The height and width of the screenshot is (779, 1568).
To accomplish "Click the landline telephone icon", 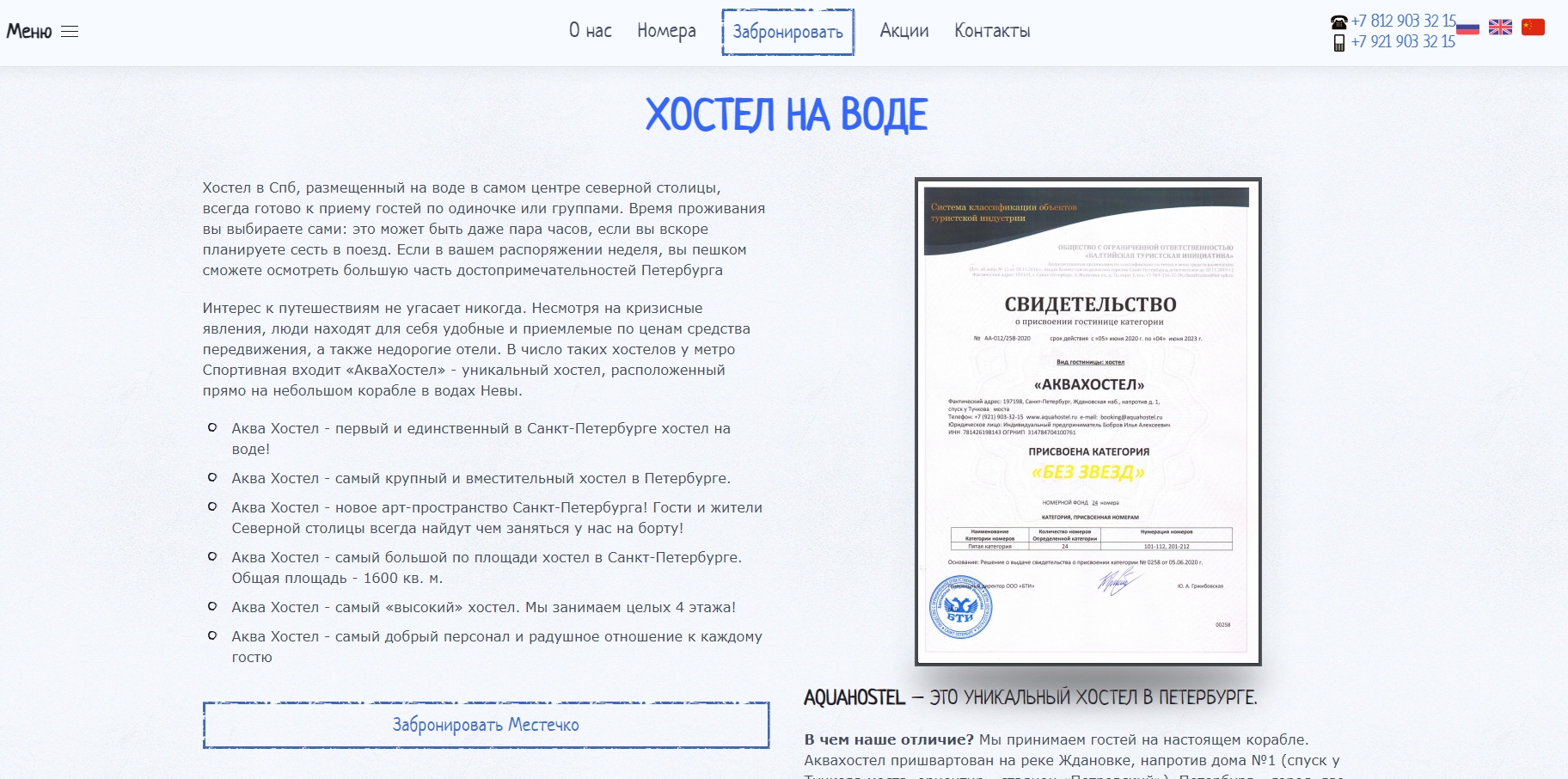I will [1338, 22].
